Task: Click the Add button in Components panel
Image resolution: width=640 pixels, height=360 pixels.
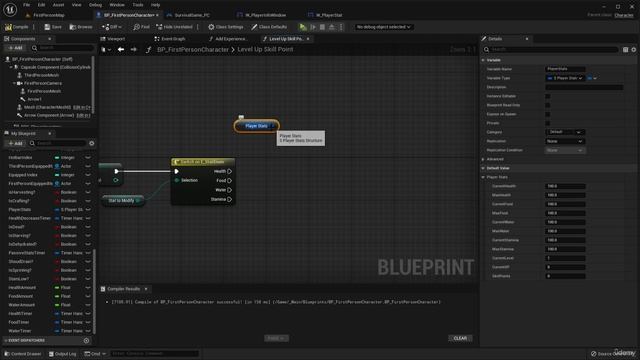Action: tap(16, 48)
